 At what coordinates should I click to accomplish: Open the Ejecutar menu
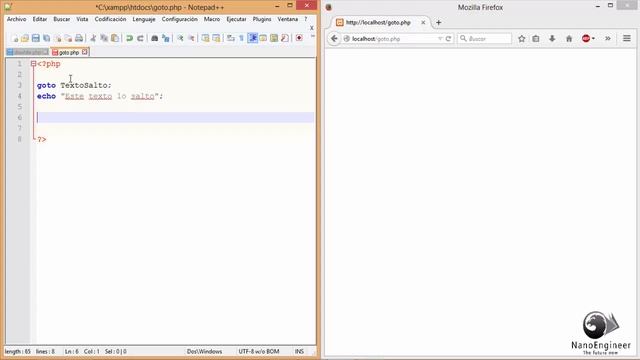pyautogui.click(x=236, y=19)
